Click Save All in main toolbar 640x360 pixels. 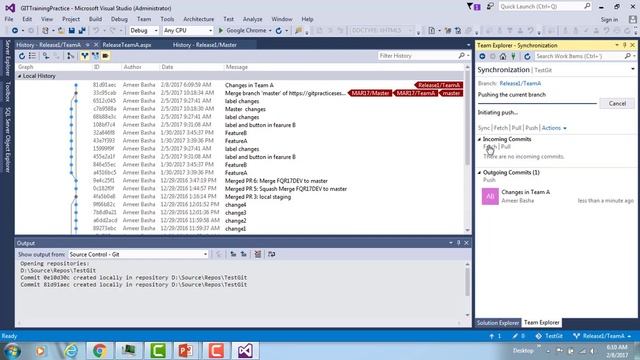[x=82, y=31]
